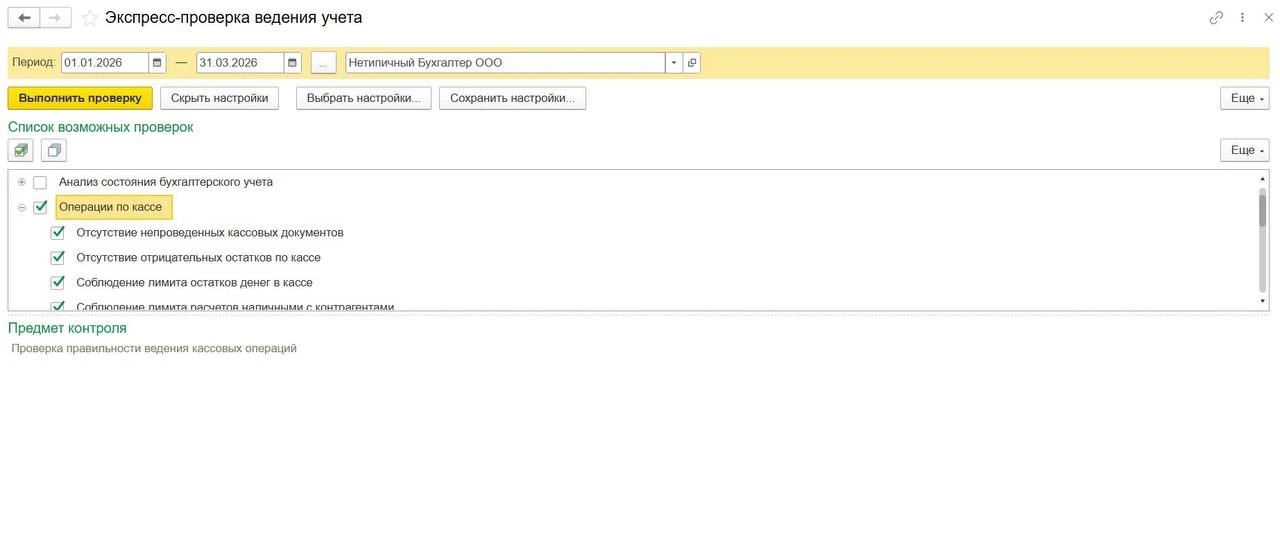Open the three-dot window menu
Viewport: 1280px width, 547px height.
coord(1243,18)
